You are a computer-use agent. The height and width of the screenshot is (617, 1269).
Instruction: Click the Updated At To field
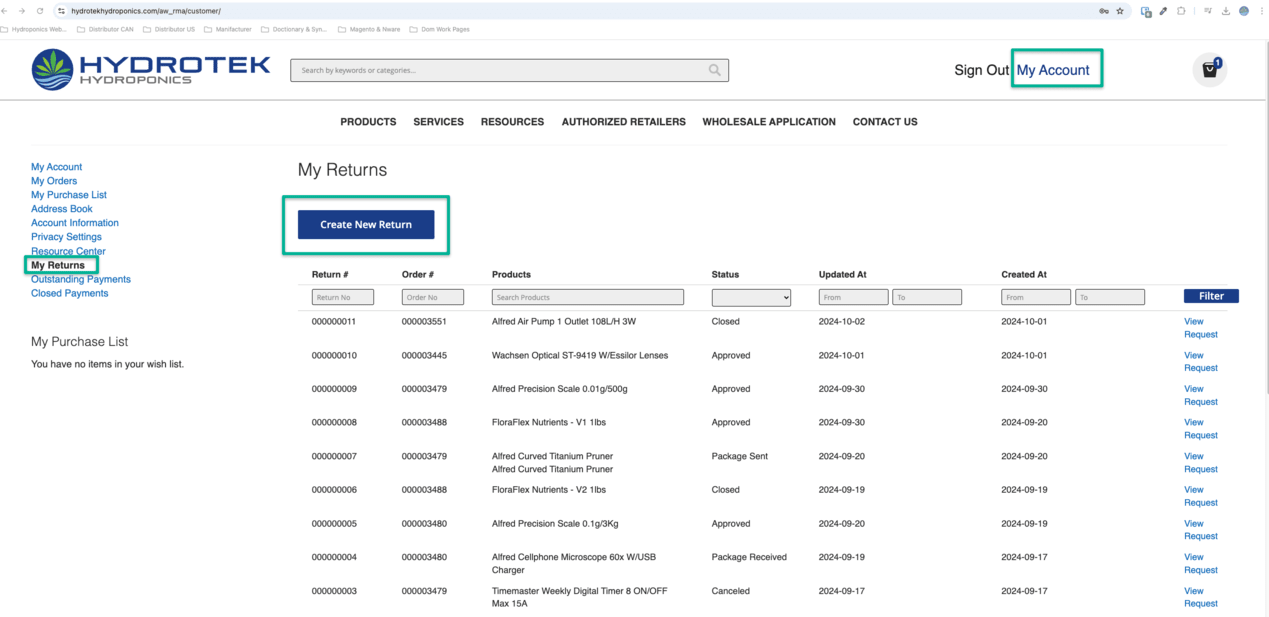pos(927,297)
